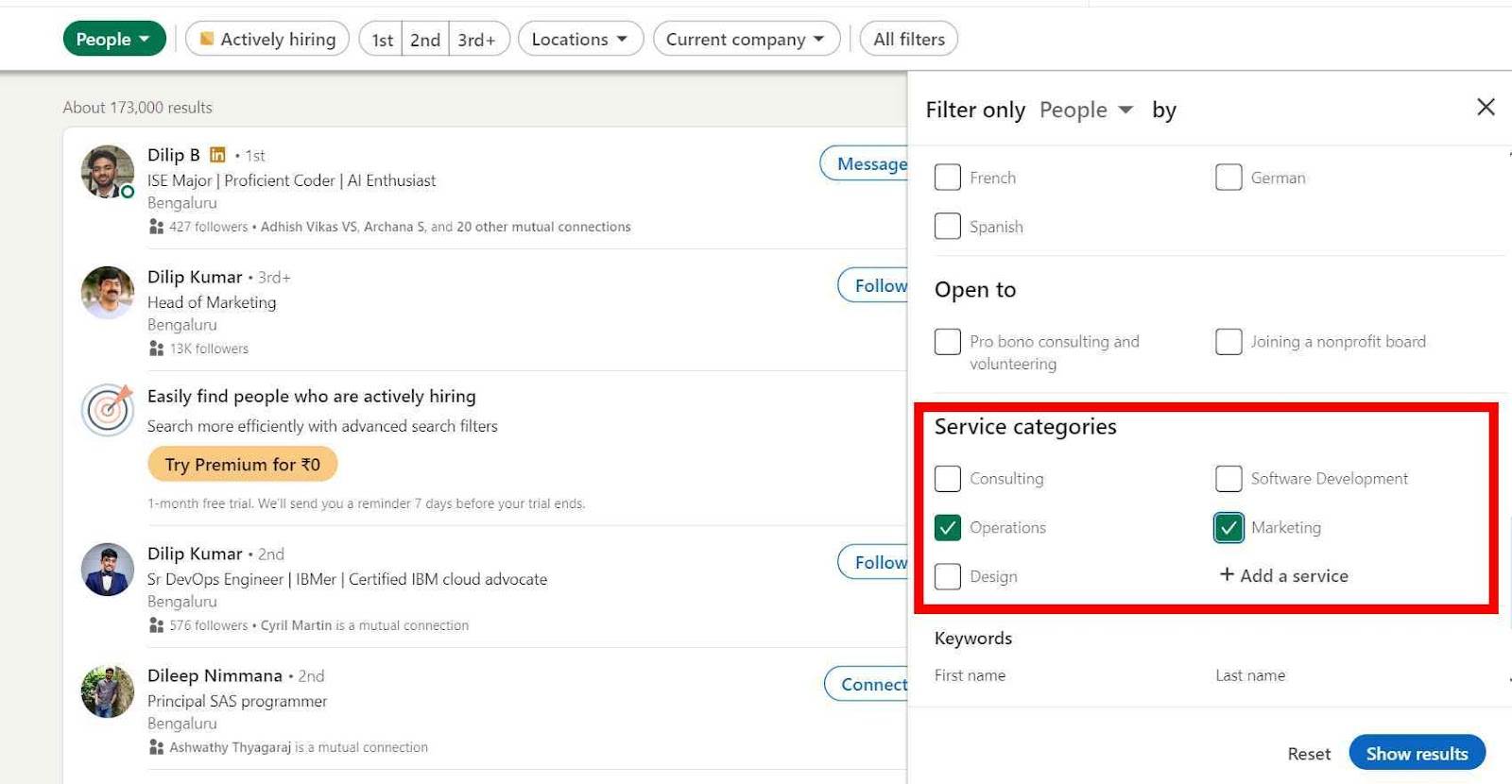1512x784 pixels.
Task: Click Add a service
Action: (x=1284, y=575)
